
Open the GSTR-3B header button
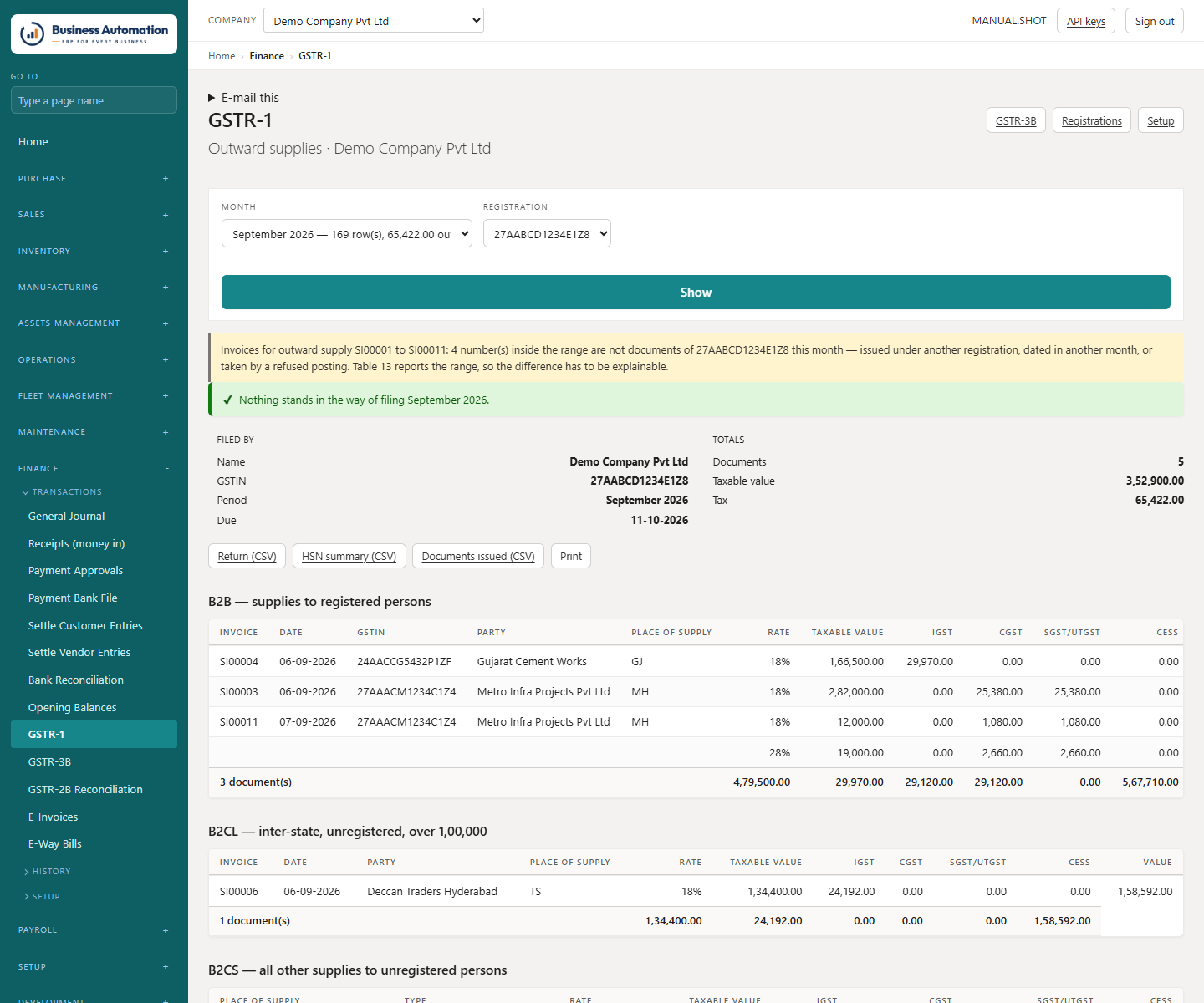[x=1016, y=120]
